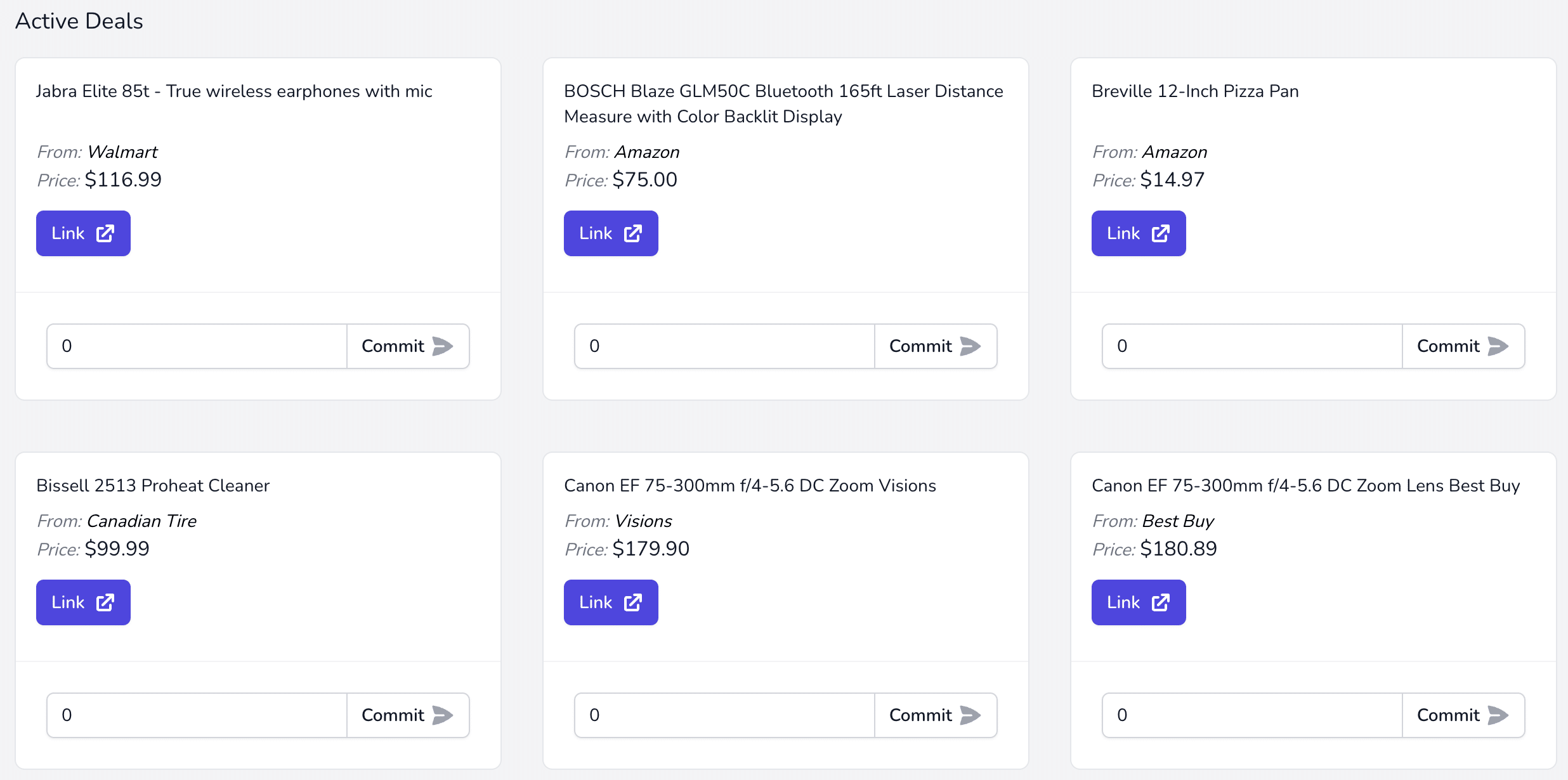Click the external-link icon on the Bissell Proheat card
Screen dimensions: 1568x780
click(105, 602)
